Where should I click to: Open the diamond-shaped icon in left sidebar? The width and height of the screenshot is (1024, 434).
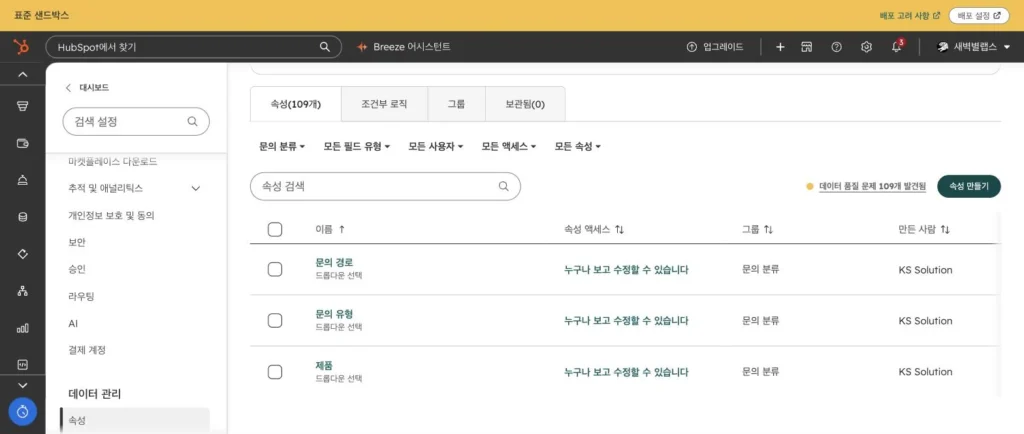pyautogui.click(x=22, y=254)
